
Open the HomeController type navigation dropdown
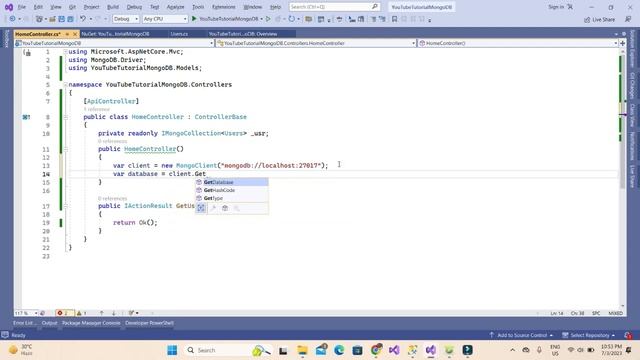pyautogui.click(x=316, y=43)
